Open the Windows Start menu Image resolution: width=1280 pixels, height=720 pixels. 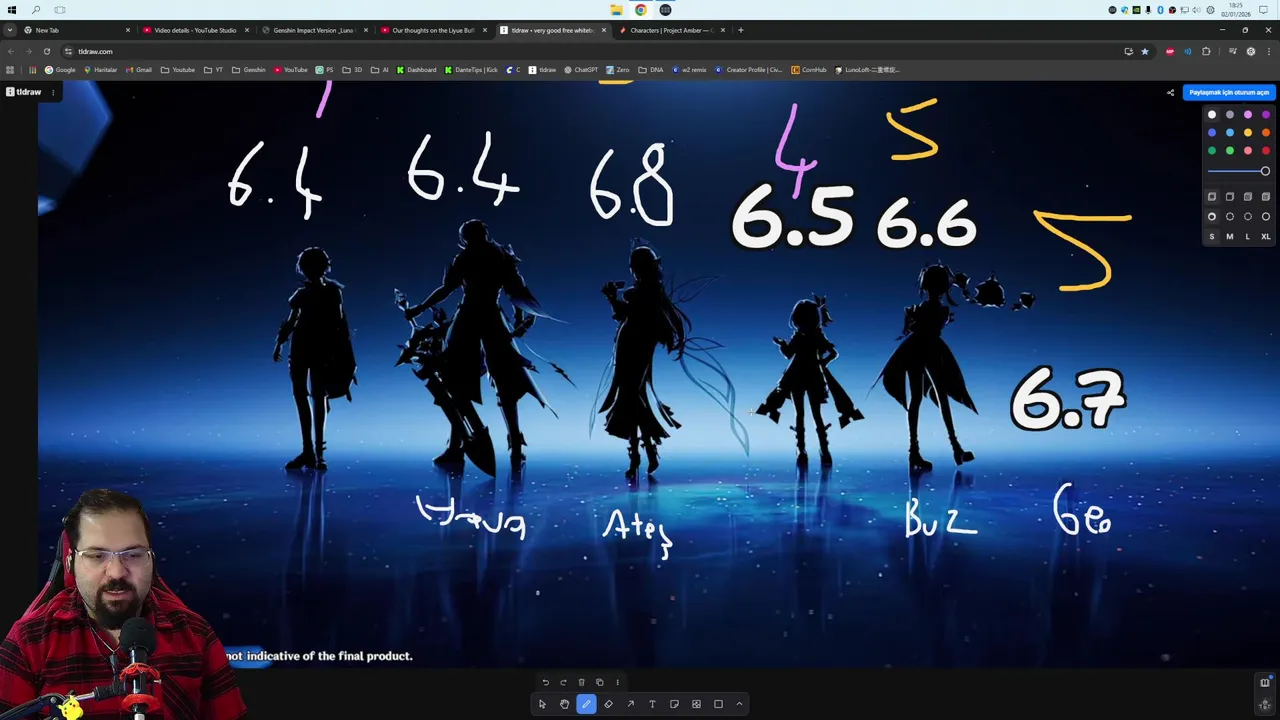pyautogui.click(x=12, y=10)
